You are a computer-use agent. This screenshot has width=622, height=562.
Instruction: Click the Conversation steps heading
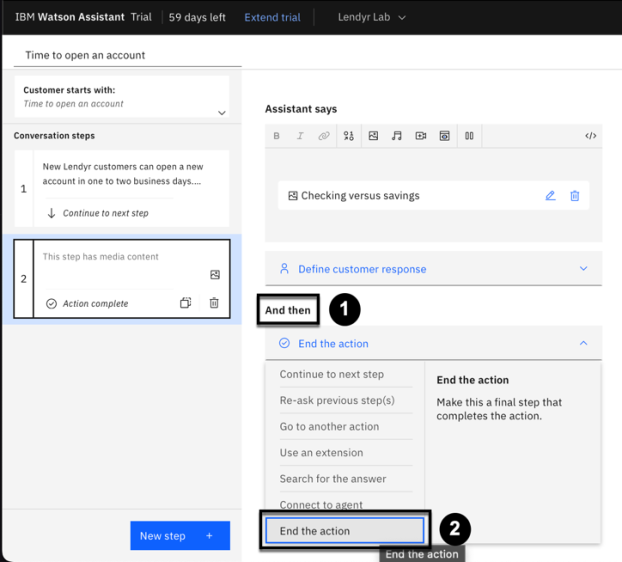coord(54,136)
